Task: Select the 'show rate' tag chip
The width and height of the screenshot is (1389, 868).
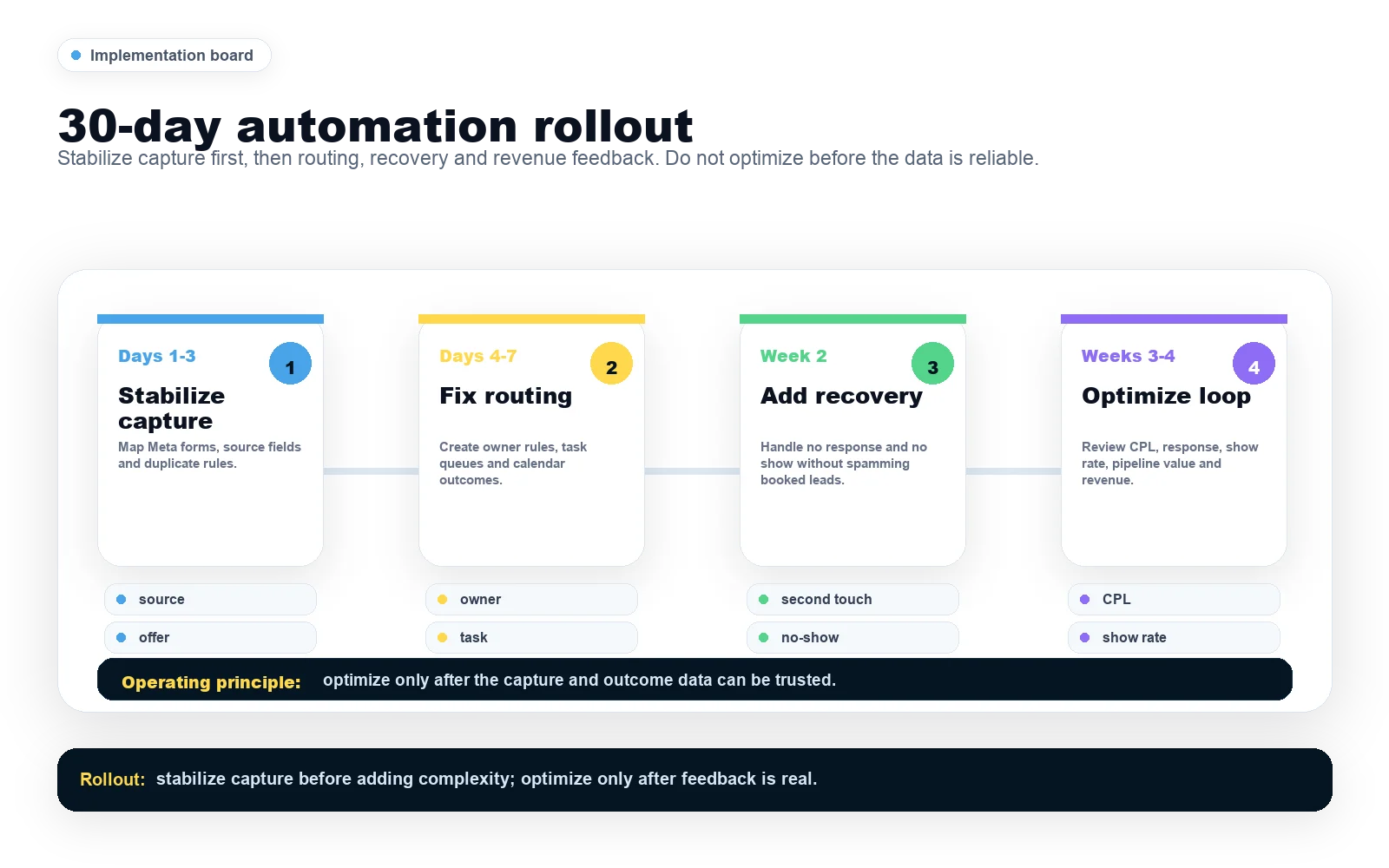Action: point(1174,638)
